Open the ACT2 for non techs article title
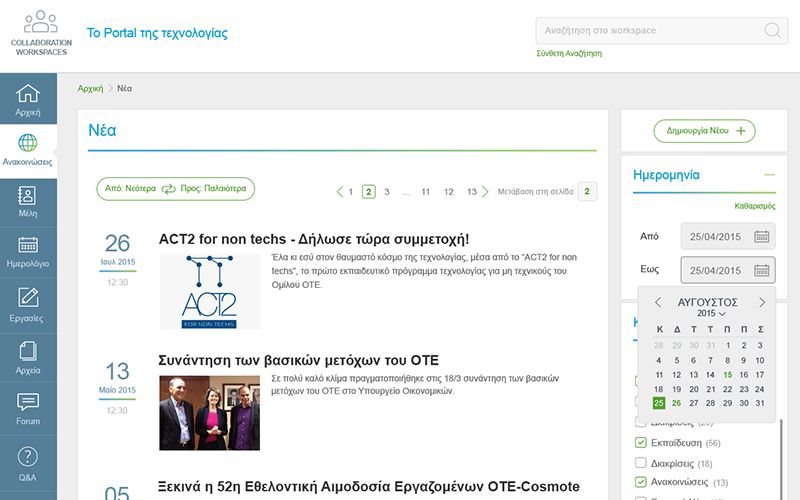 click(x=314, y=239)
